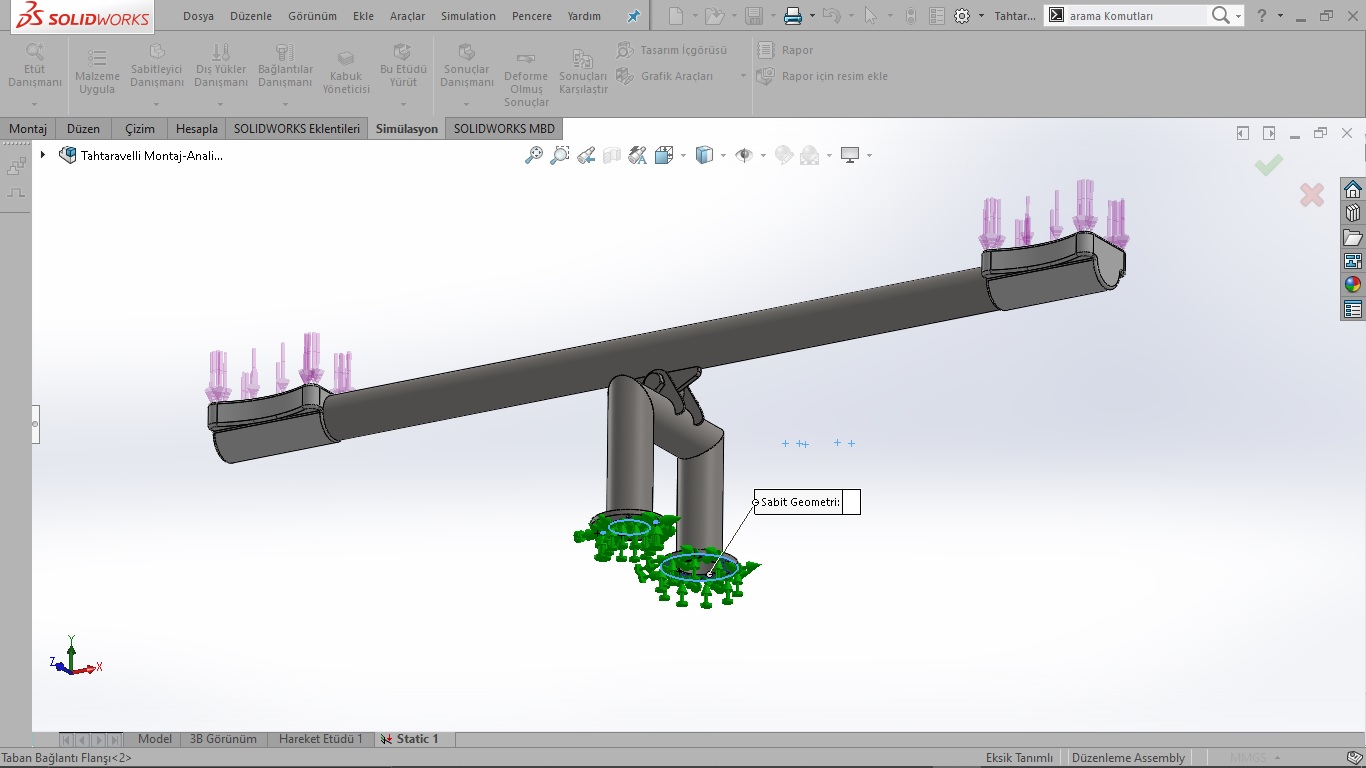
Task: Click the Rebuild traffic light icon
Action: pyautogui.click(x=910, y=16)
